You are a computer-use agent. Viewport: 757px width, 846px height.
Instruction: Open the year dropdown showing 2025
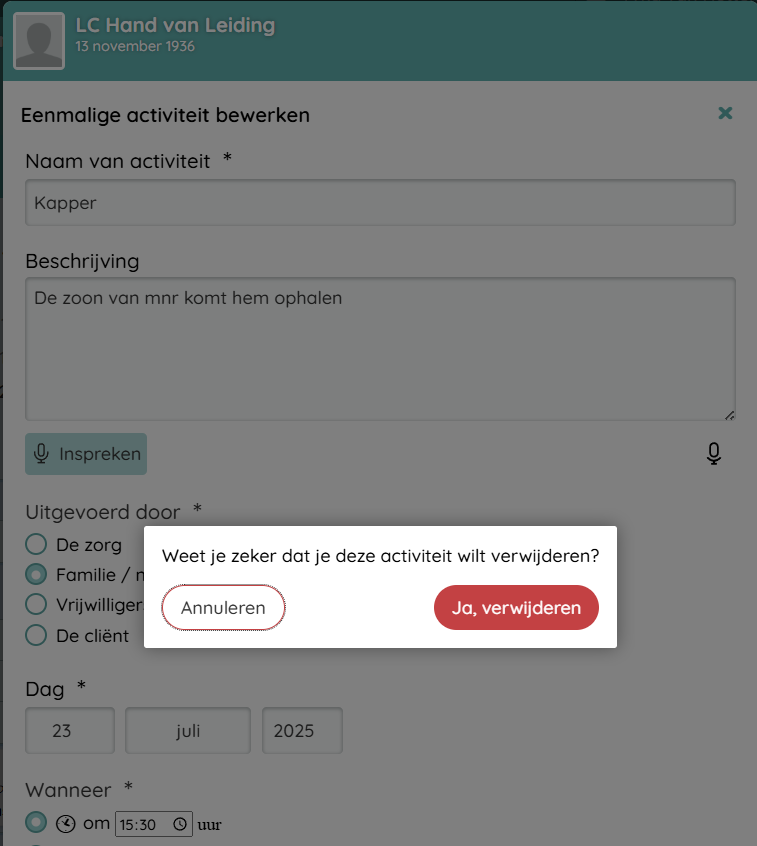(302, 731)
